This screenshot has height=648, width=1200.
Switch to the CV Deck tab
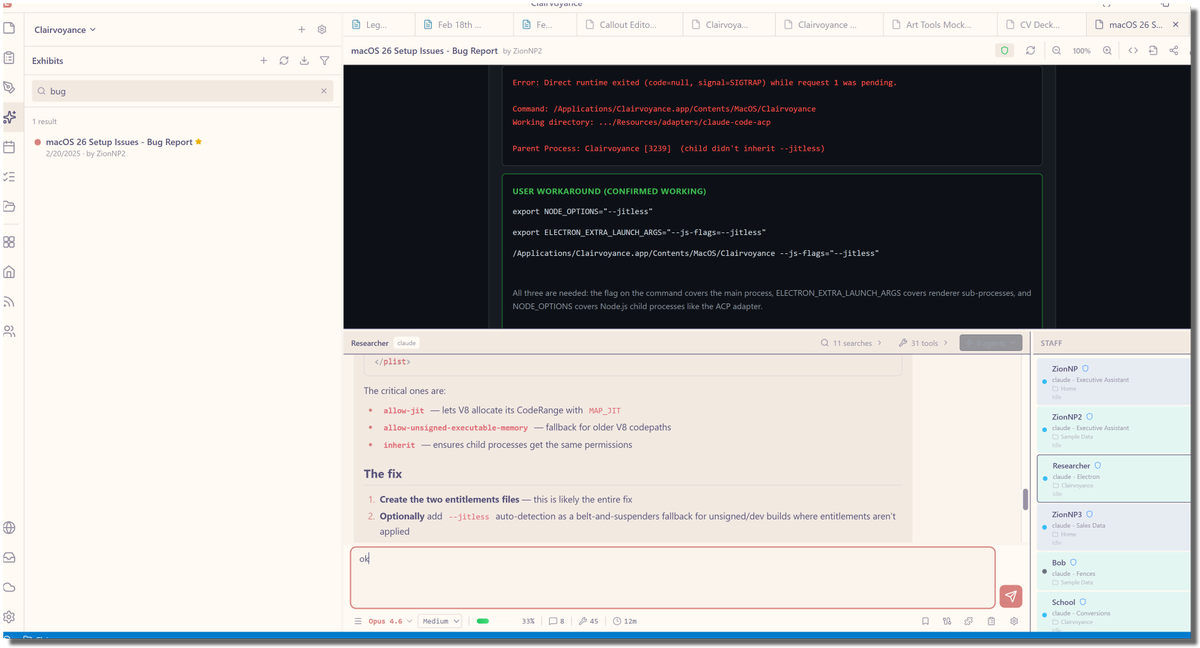(1042, 24)
